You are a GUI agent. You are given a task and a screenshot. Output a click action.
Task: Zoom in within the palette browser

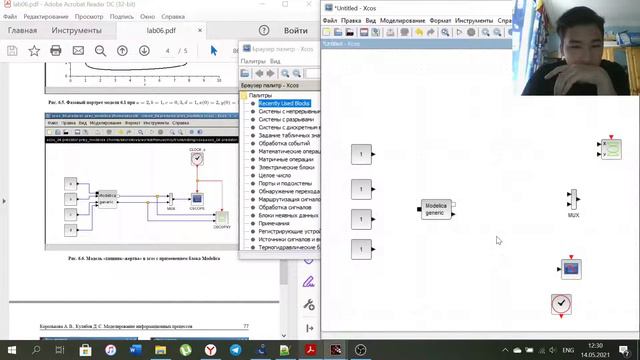pos(285,73)
